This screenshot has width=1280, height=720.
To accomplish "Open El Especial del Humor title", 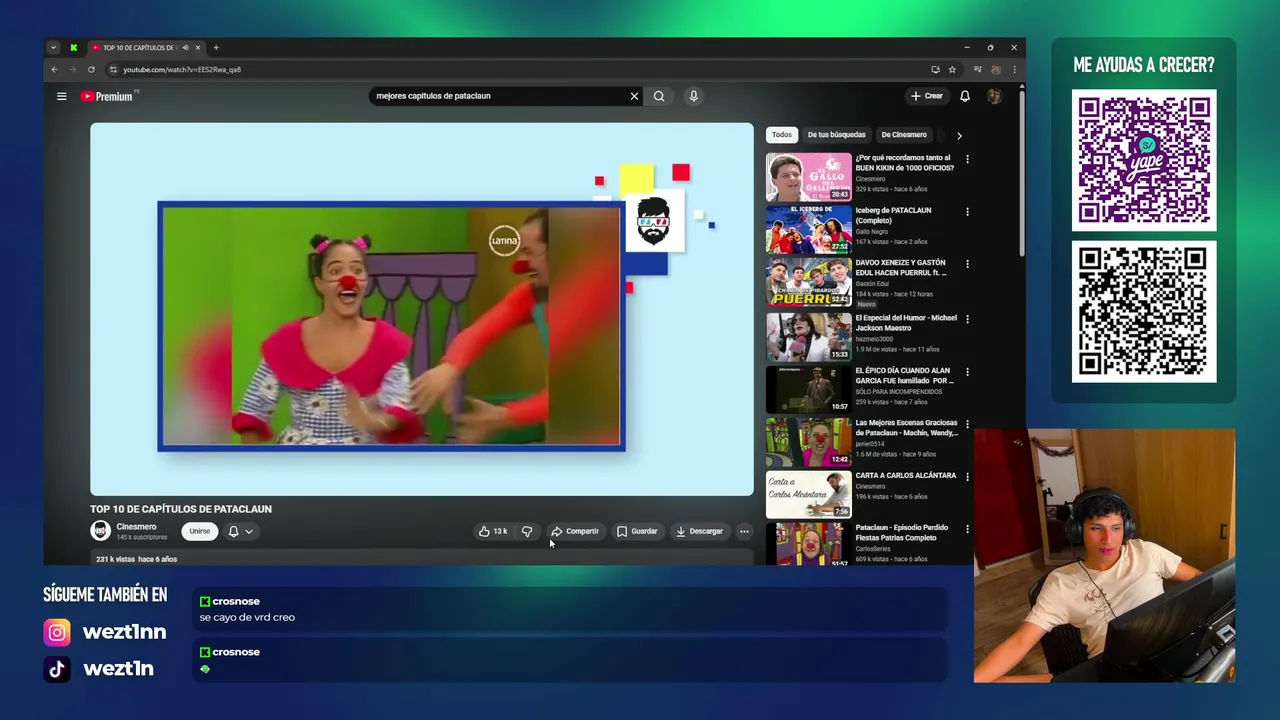I will (x=906, y=323).
